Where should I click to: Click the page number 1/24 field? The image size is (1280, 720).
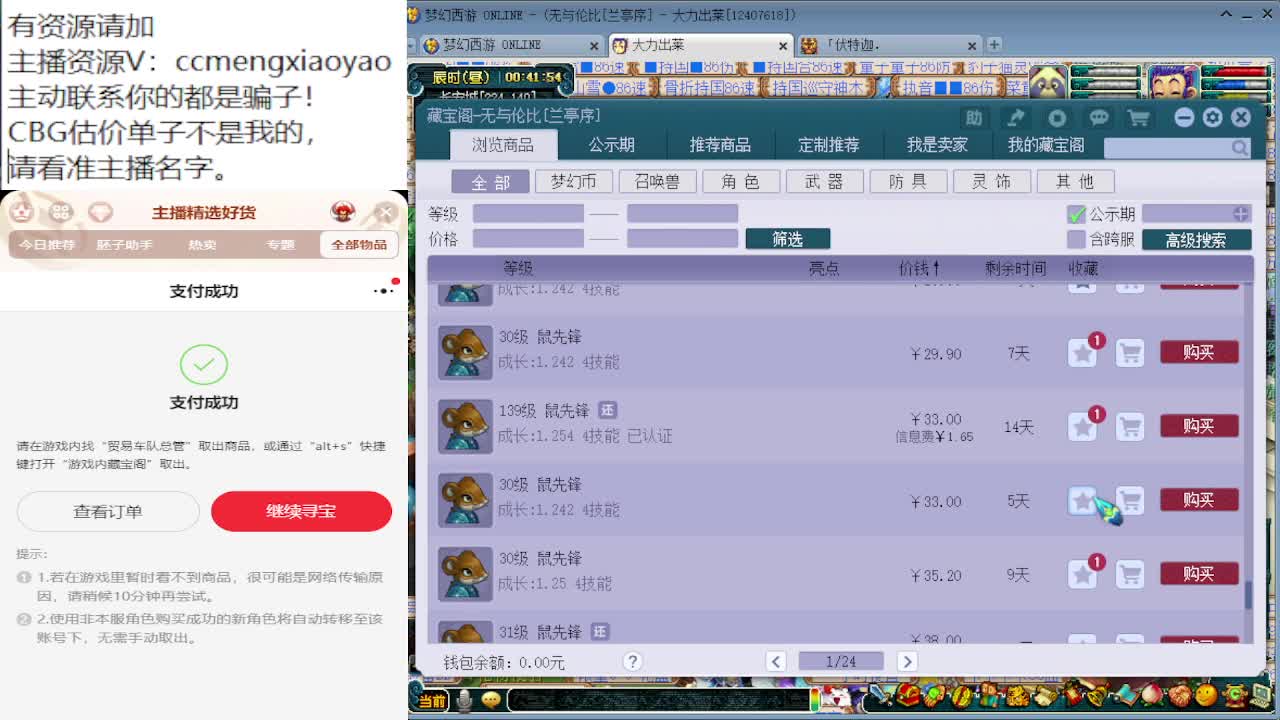pyautogui.click(x=841, y=661)
